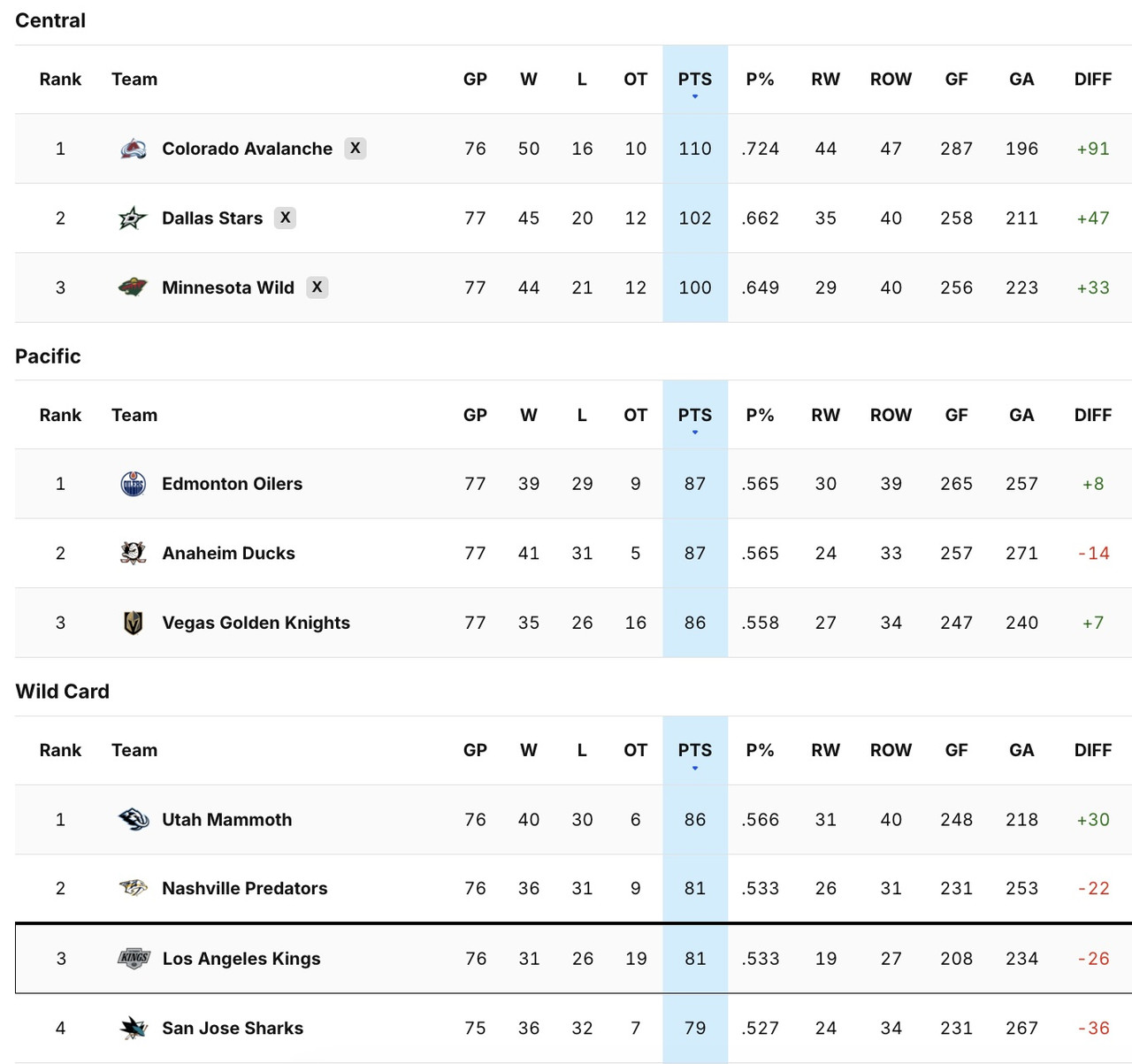1132x1064 pixels.
Task: Select the Central section heading
Action: tap(50, 20)
